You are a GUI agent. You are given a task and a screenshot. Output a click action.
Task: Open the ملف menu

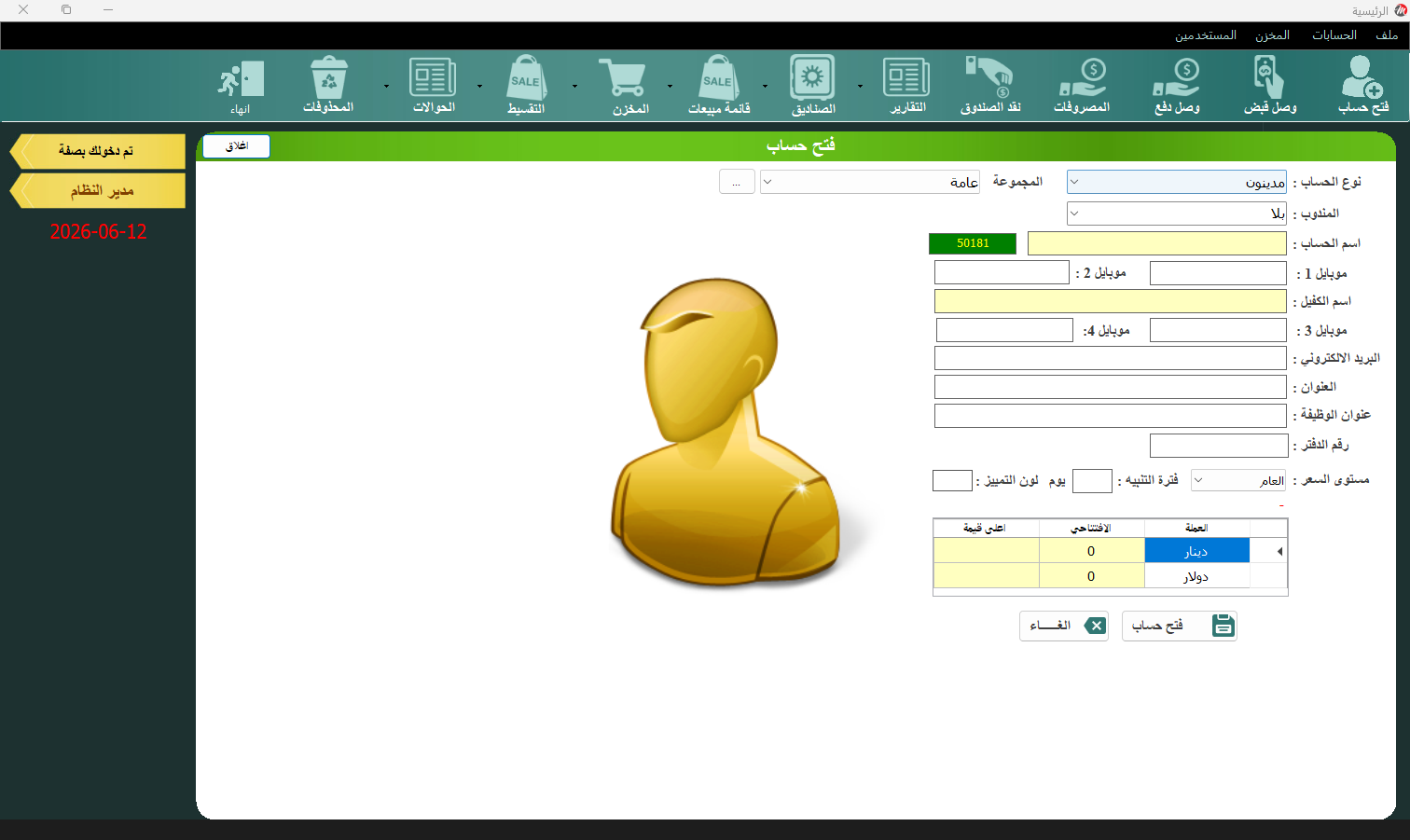point(1386,35)
